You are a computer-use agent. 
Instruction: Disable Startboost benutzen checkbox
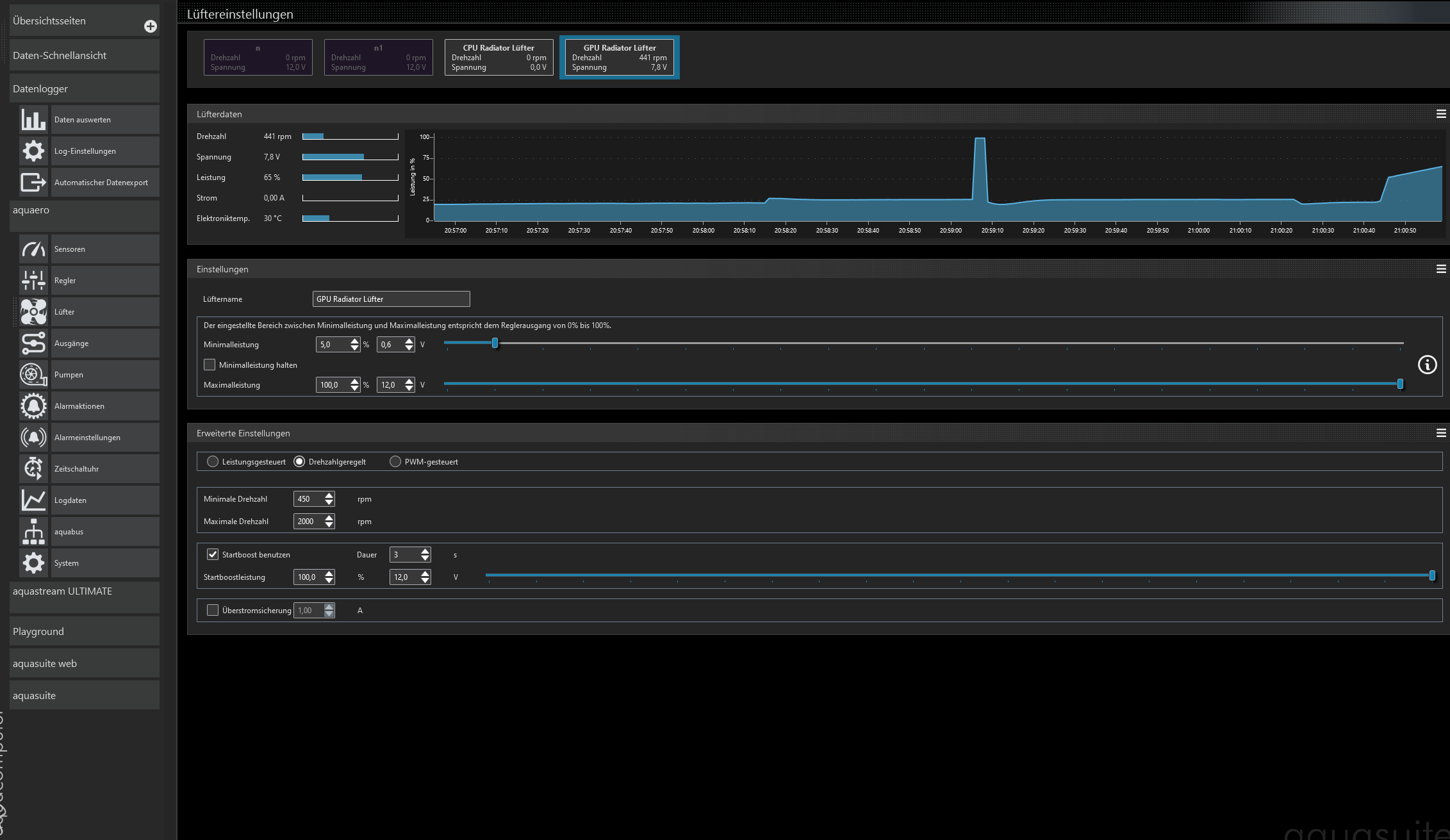point(213,554)
